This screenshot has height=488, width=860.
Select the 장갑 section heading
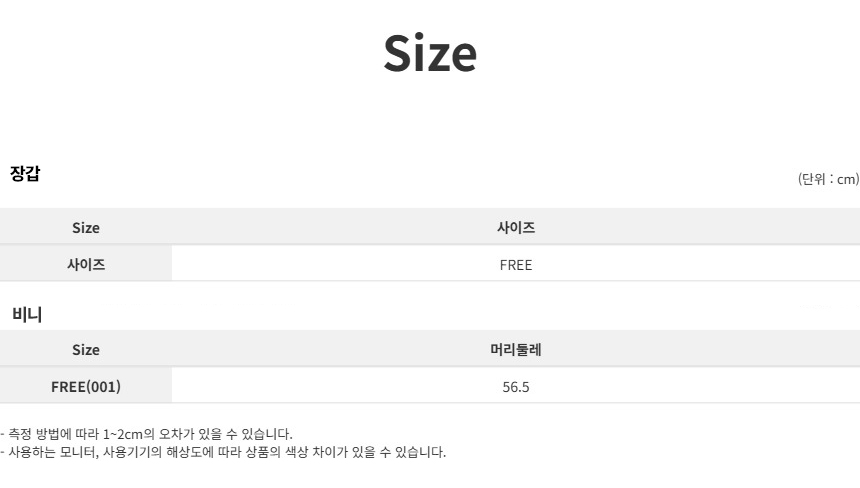[x=25, y=173]
